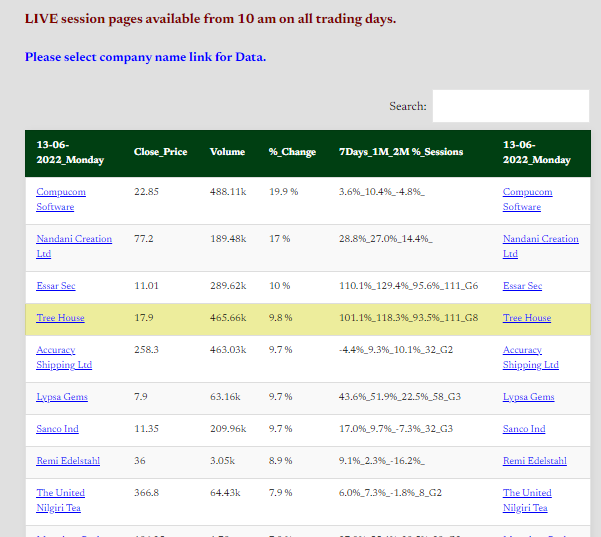Open Accuracy Shipping Ltd link in last column
The image size is (601, 537).
[x=530, y=357]
